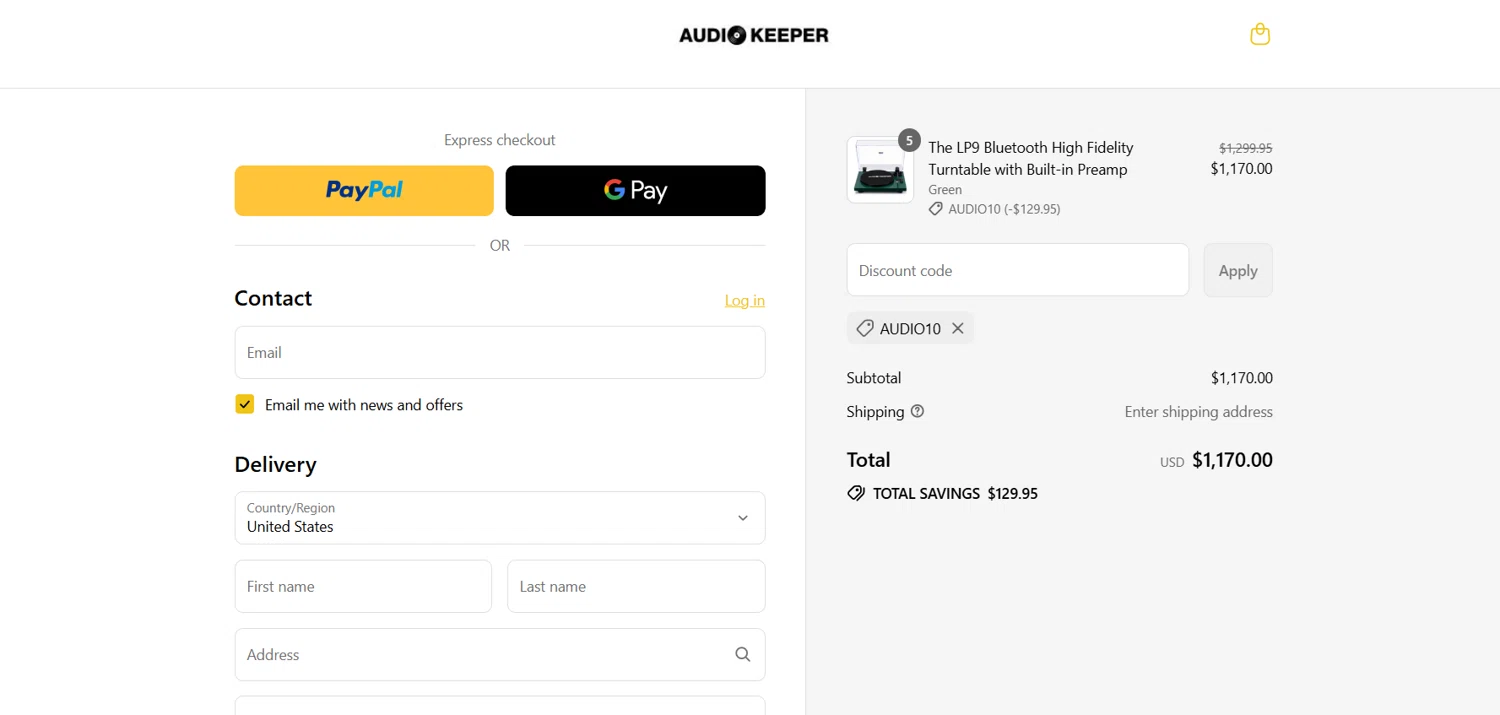Open the Country/Region dropdown

[500, 518]
